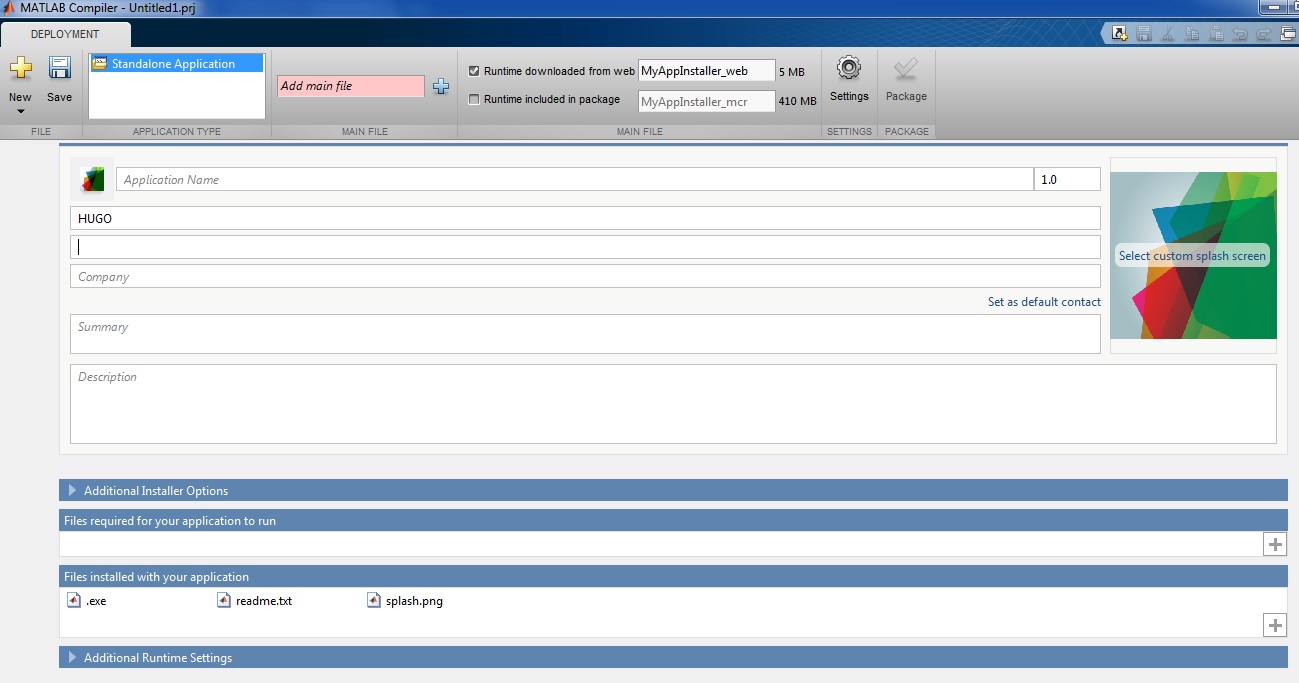Click the .exe file name
The height and width of the screenshot is (683, 1299).
pyautogui.click(x=96, y=601)
